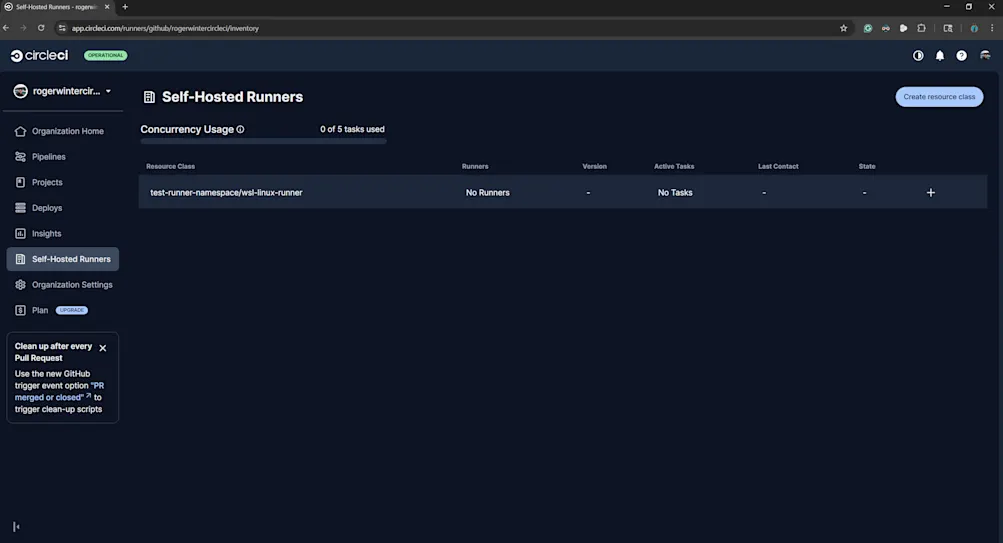Click the Pipelines icon
The image size is (1003, 543).
(x=20, y=157)
